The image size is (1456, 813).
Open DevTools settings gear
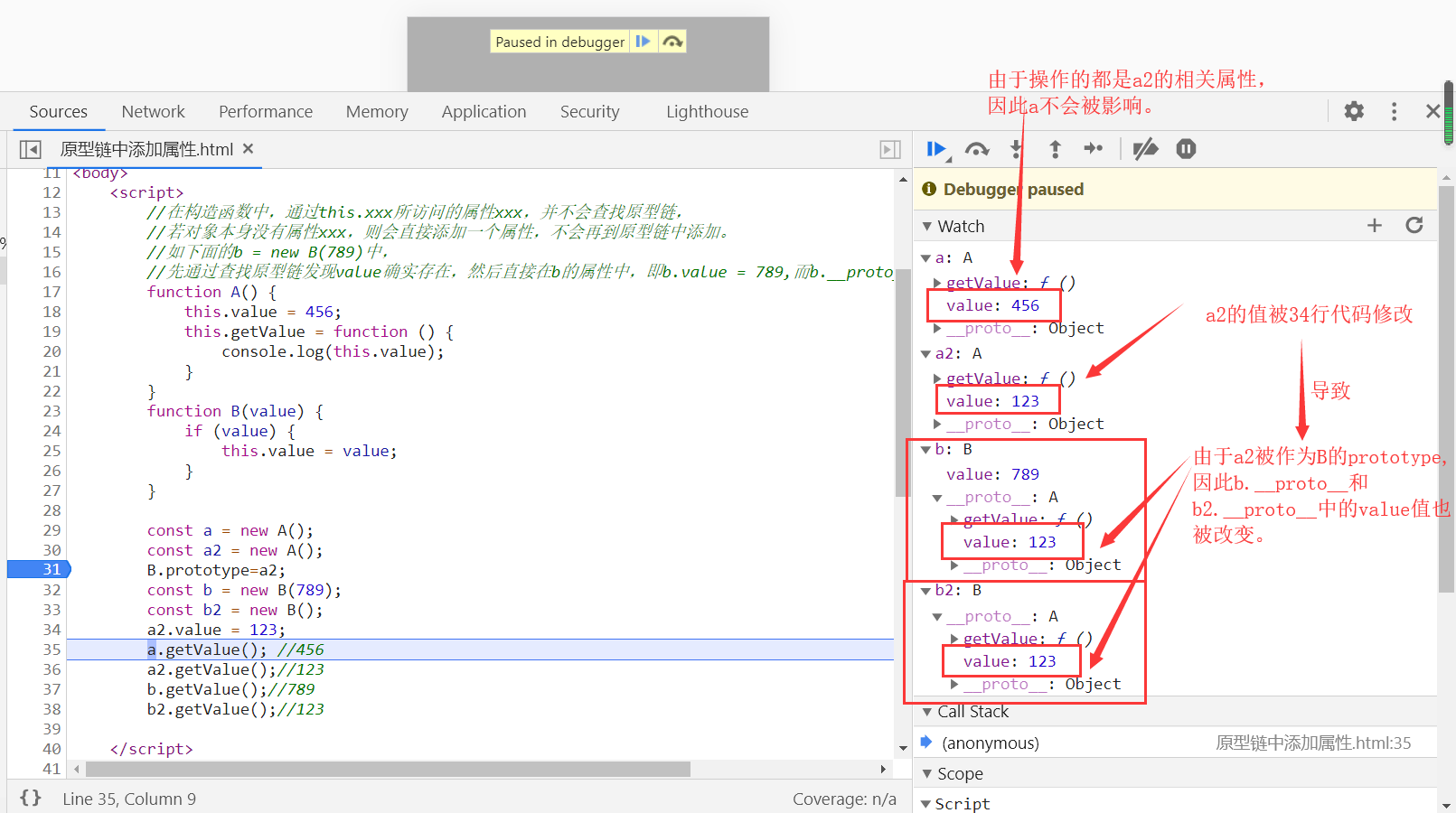pyautogui.click(x=1354, y=111)
